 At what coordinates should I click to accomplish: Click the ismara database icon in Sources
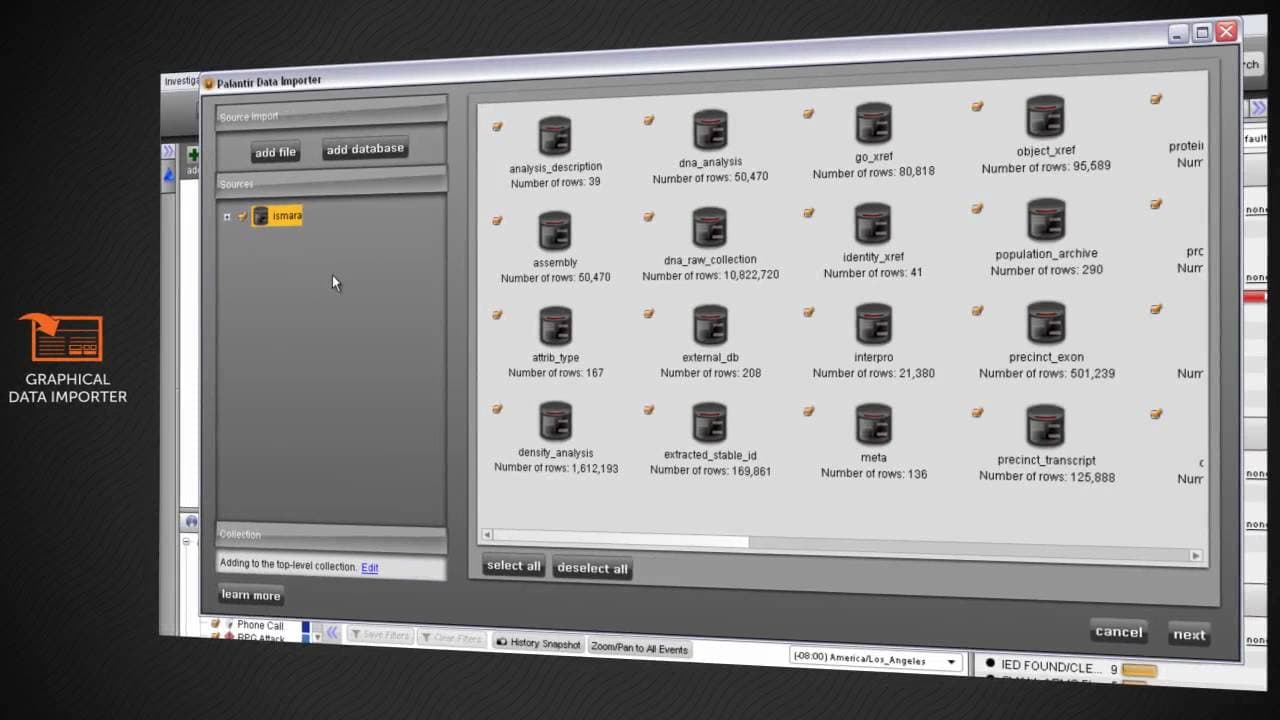(x=261, y=216)
